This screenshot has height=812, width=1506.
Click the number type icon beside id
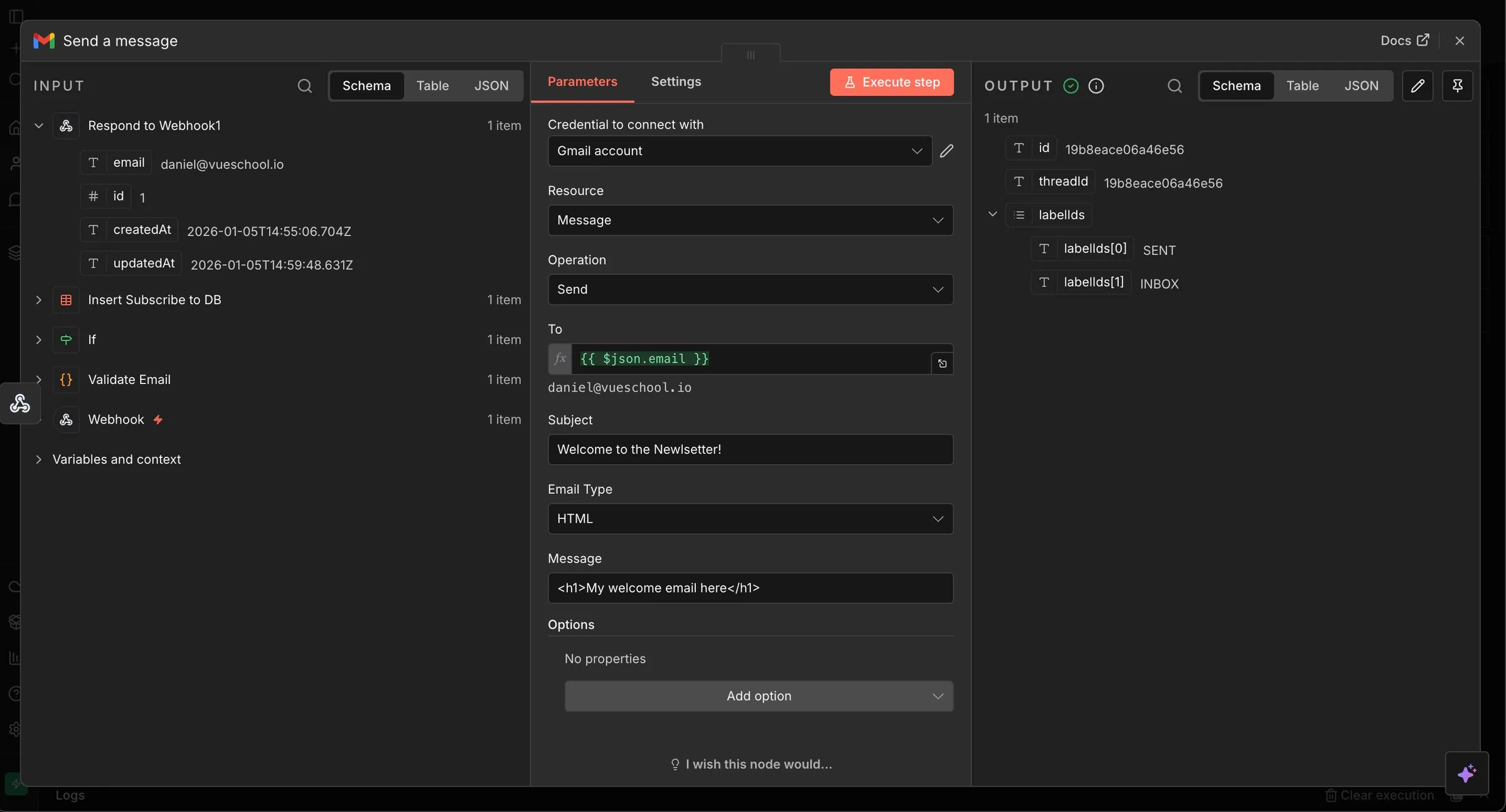(x=93, y=196)
